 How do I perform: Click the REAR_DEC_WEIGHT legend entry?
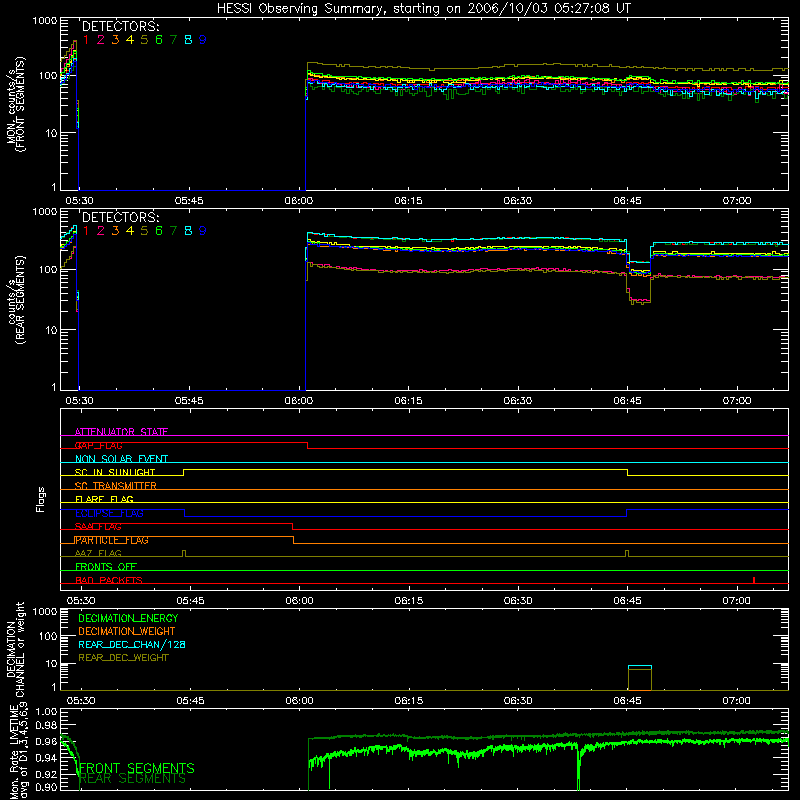[x=123, y=658]
